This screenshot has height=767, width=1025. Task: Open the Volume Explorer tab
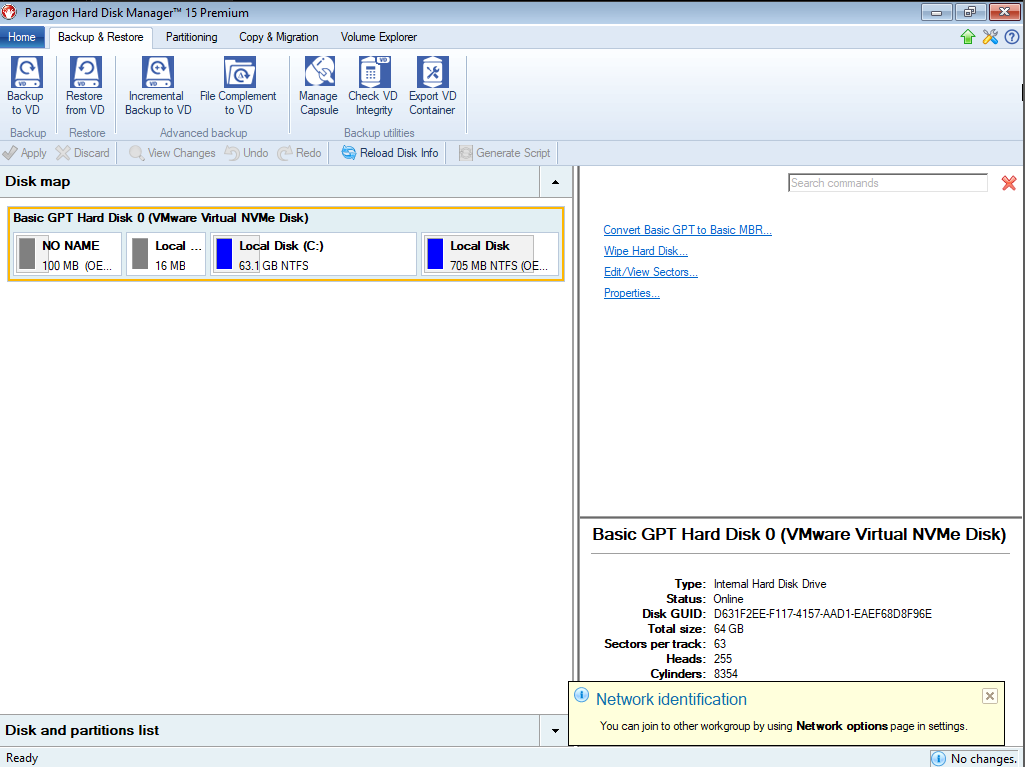click(378, 37)
